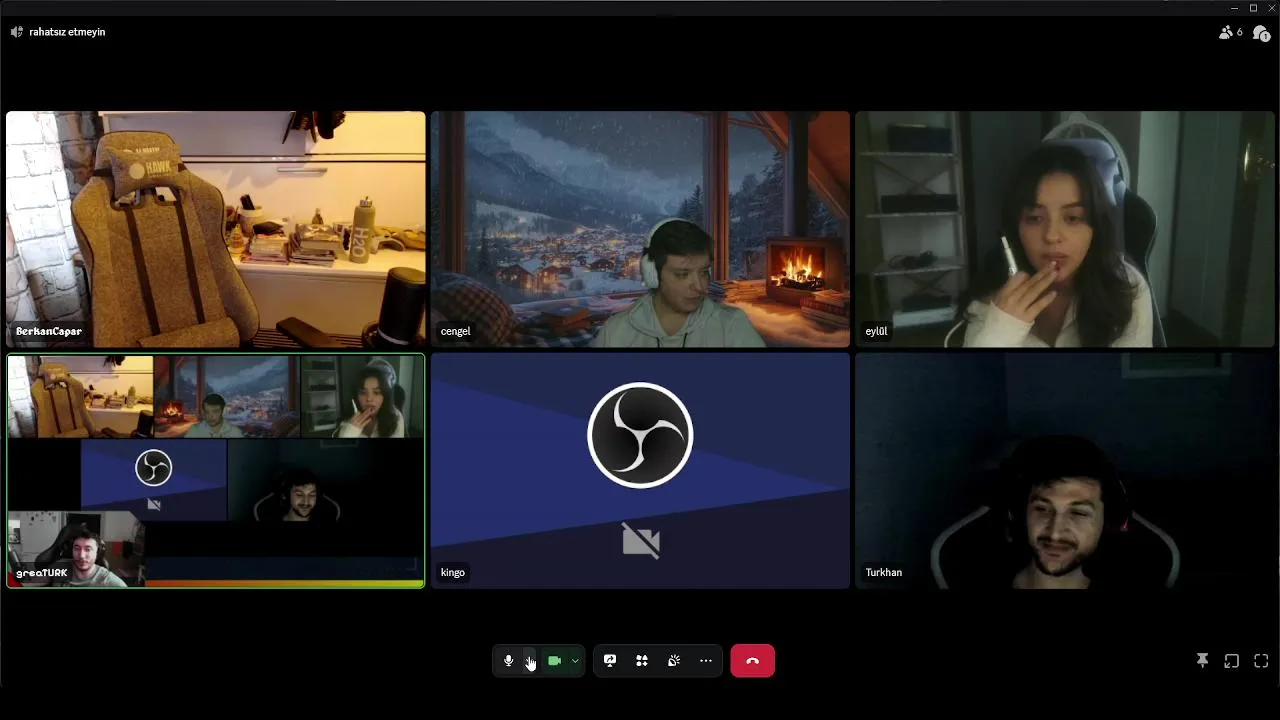The width and height of the screenshot is (1280, 720).
Task: Open the call chat icon with notification badge
Action: click(1261, 32)
